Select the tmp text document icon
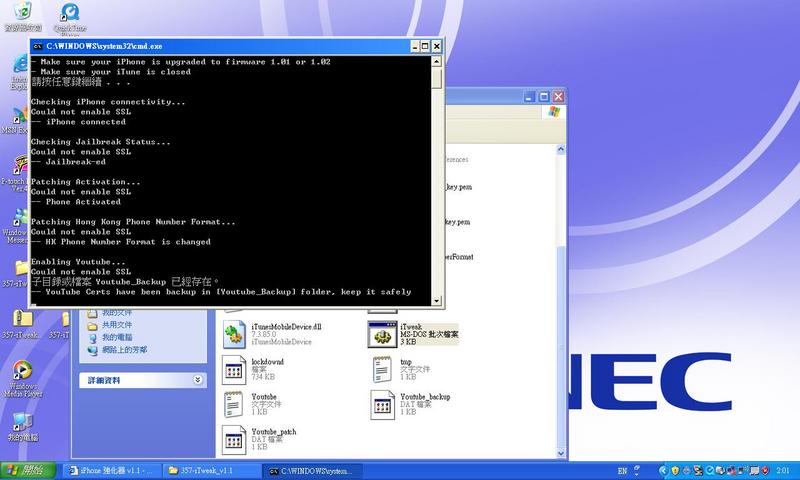The height and width of the screenshot is (480, 800). pos(382,369)
